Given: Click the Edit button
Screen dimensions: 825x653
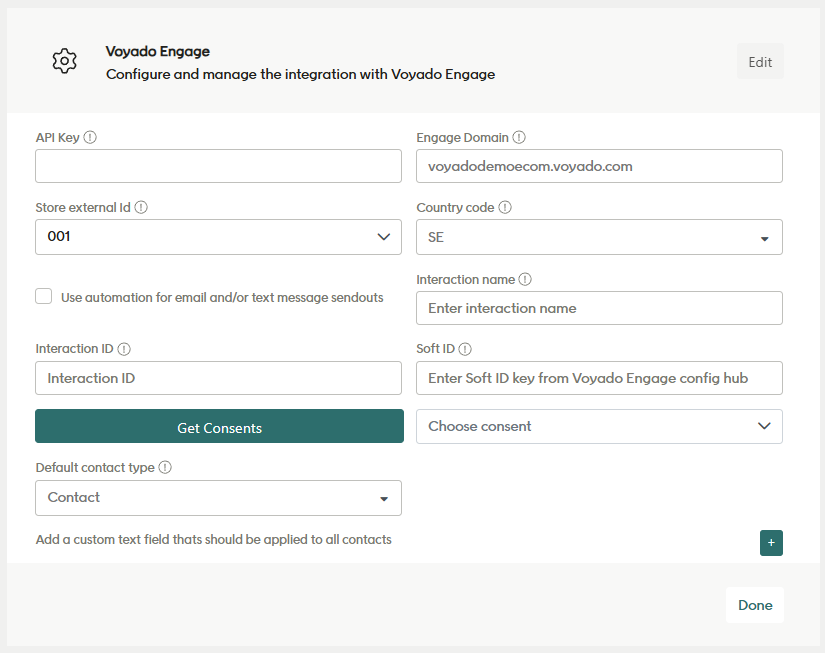Looking at the screenshot, I should point(760,61).
